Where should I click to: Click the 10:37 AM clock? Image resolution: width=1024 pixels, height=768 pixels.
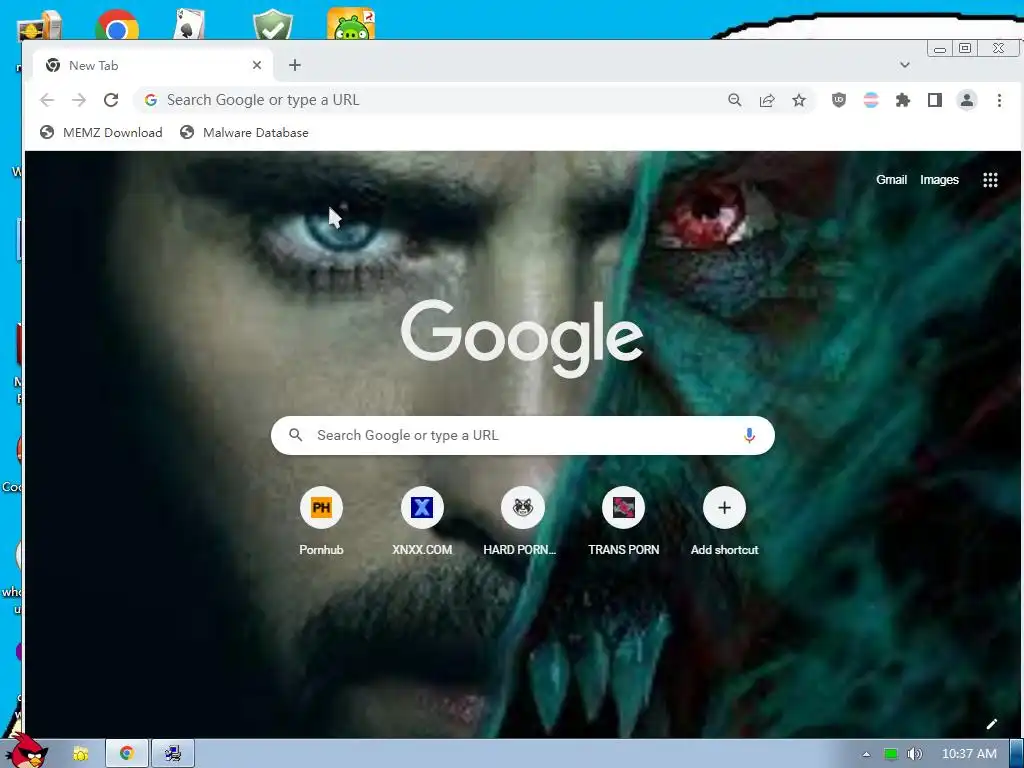click(x=969, y=754)
